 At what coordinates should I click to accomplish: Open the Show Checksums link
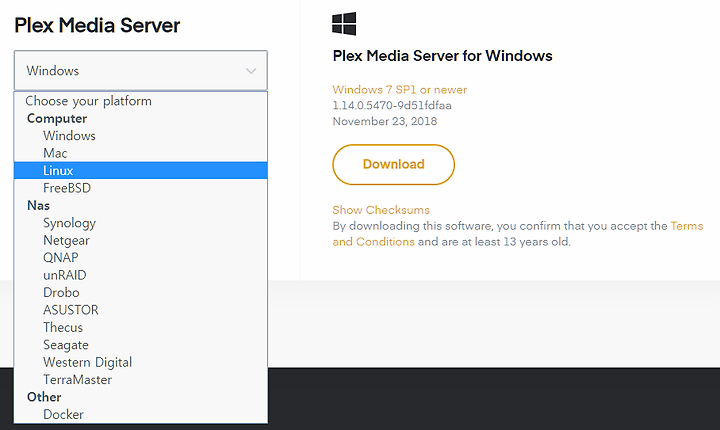coord(381,210)
